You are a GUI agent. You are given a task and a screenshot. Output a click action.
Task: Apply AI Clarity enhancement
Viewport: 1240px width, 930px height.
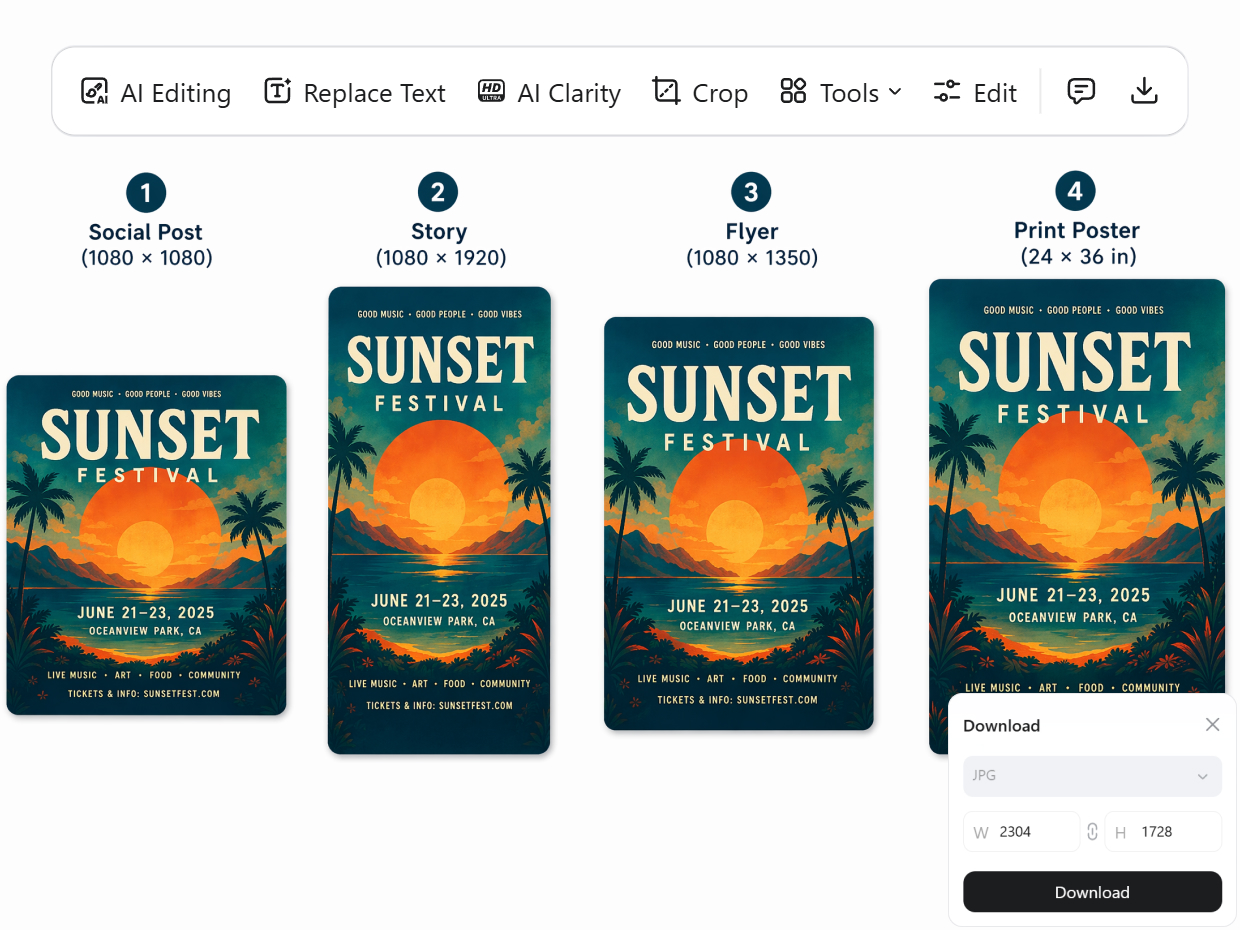[549, 93]
